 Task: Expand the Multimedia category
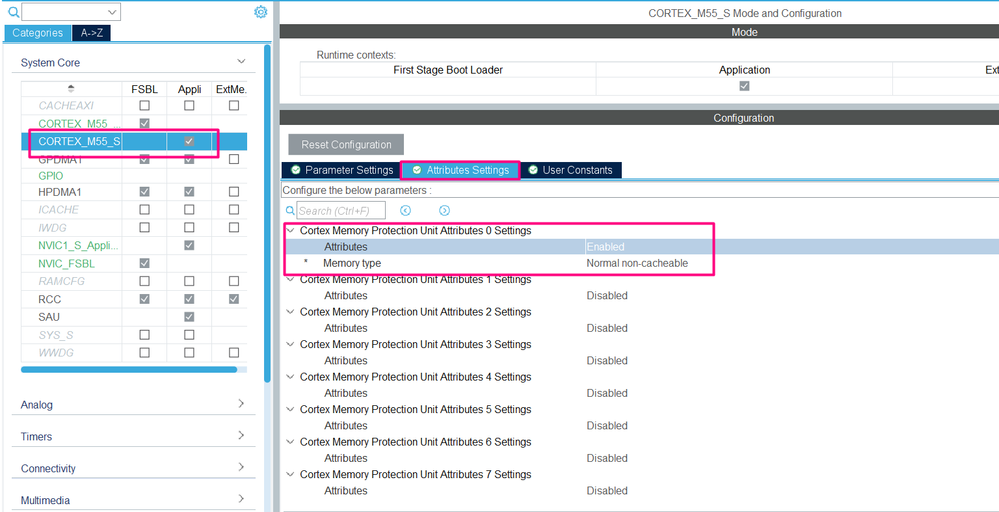tap(241, 499)
